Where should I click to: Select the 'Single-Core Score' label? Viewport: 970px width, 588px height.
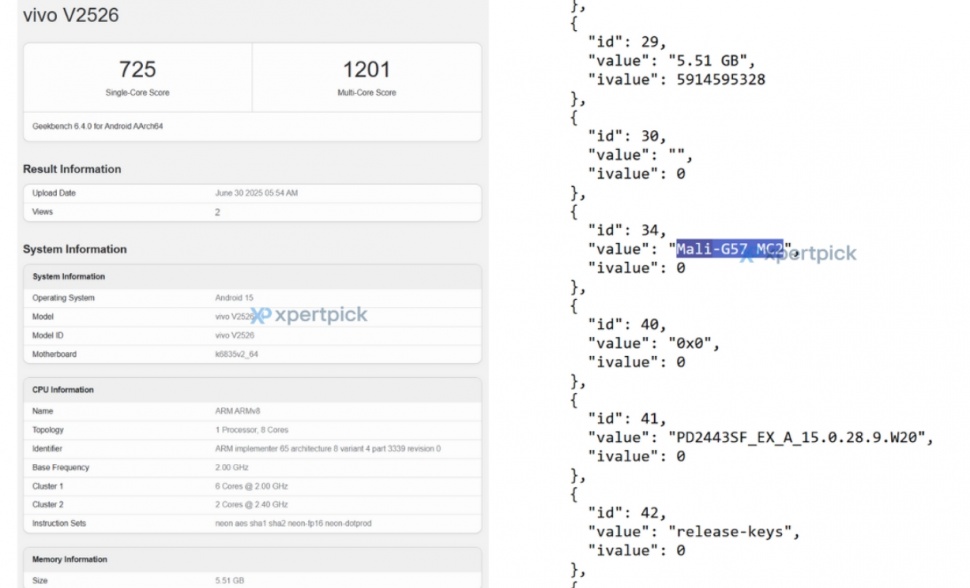(x=137, y=93)
